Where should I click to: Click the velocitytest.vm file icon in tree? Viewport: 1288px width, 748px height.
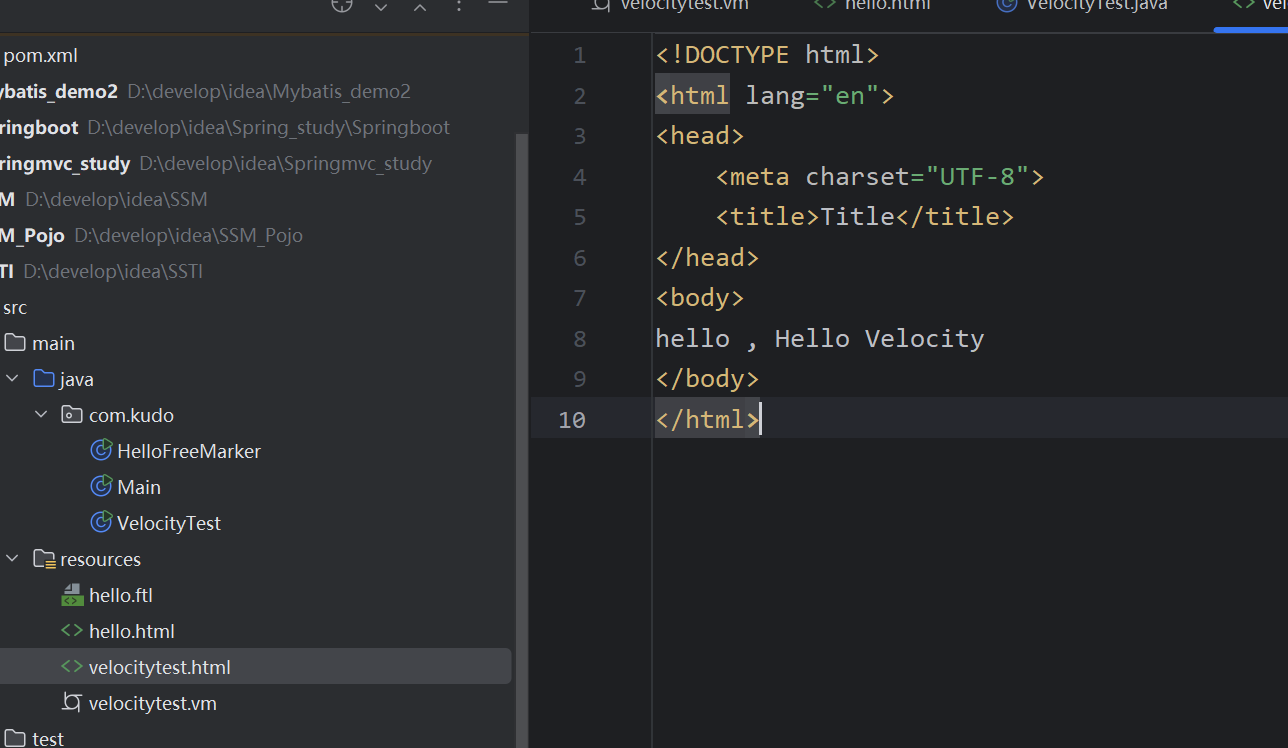tap(72, 703)
